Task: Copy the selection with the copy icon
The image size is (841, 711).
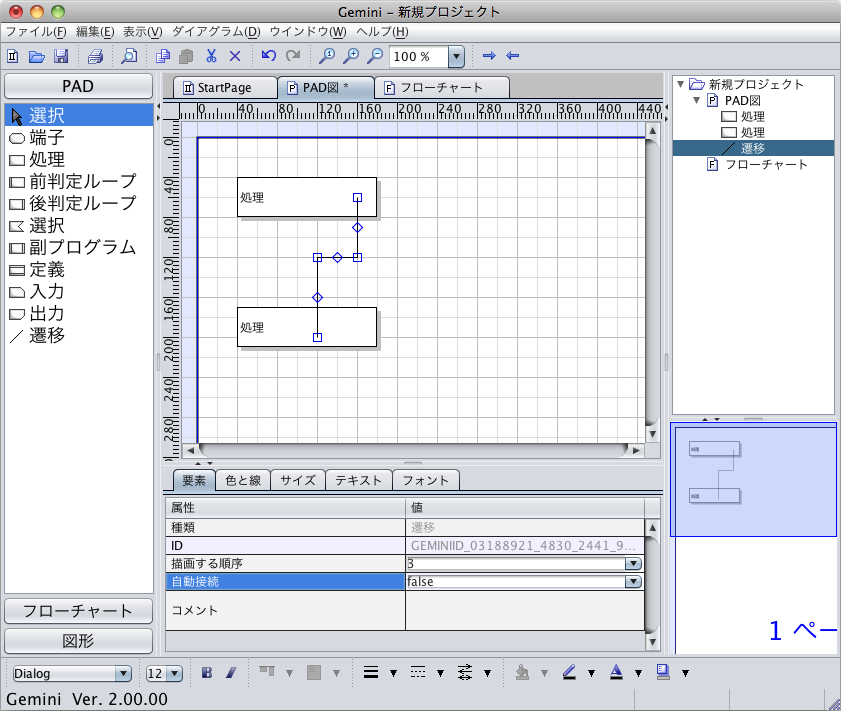Action: (163, 56)
